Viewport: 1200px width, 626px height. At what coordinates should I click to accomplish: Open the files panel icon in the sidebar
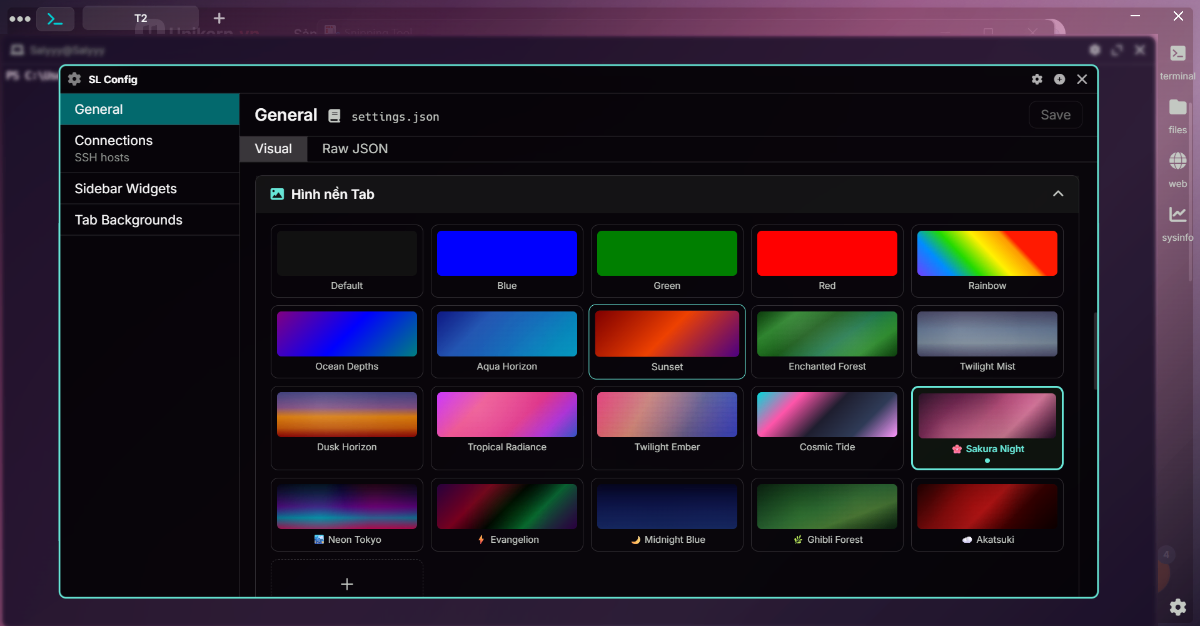click(x=1177, y=112)
